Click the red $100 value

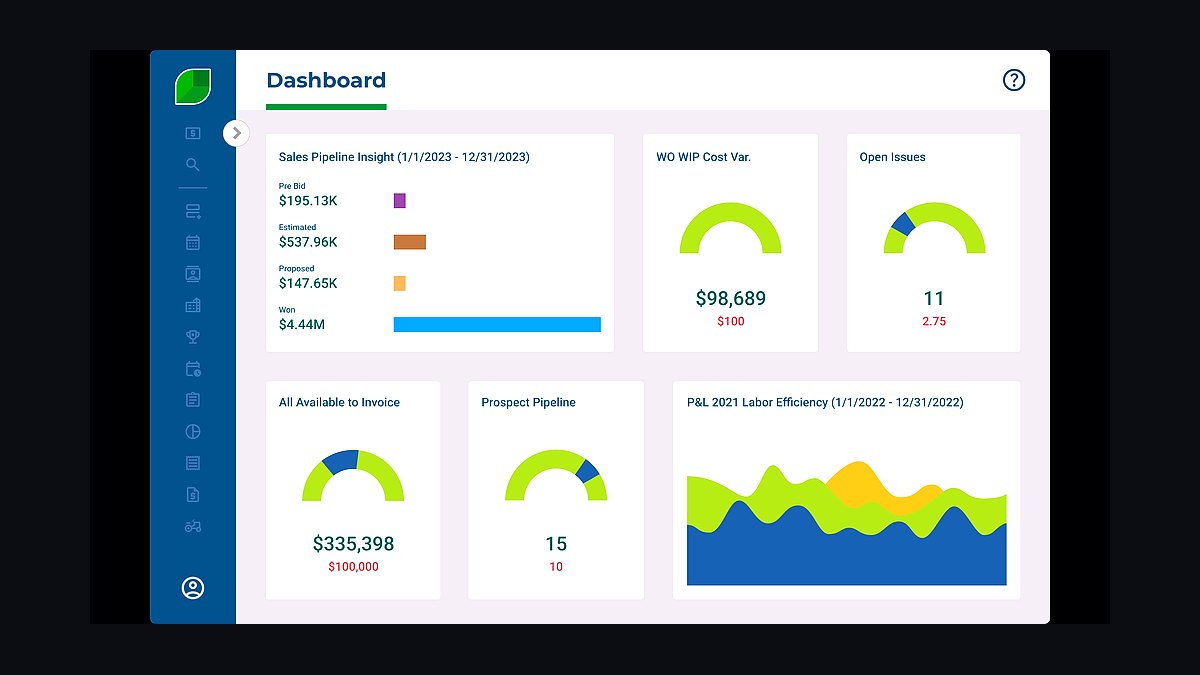pyautogui.click(x=731, y=321)
